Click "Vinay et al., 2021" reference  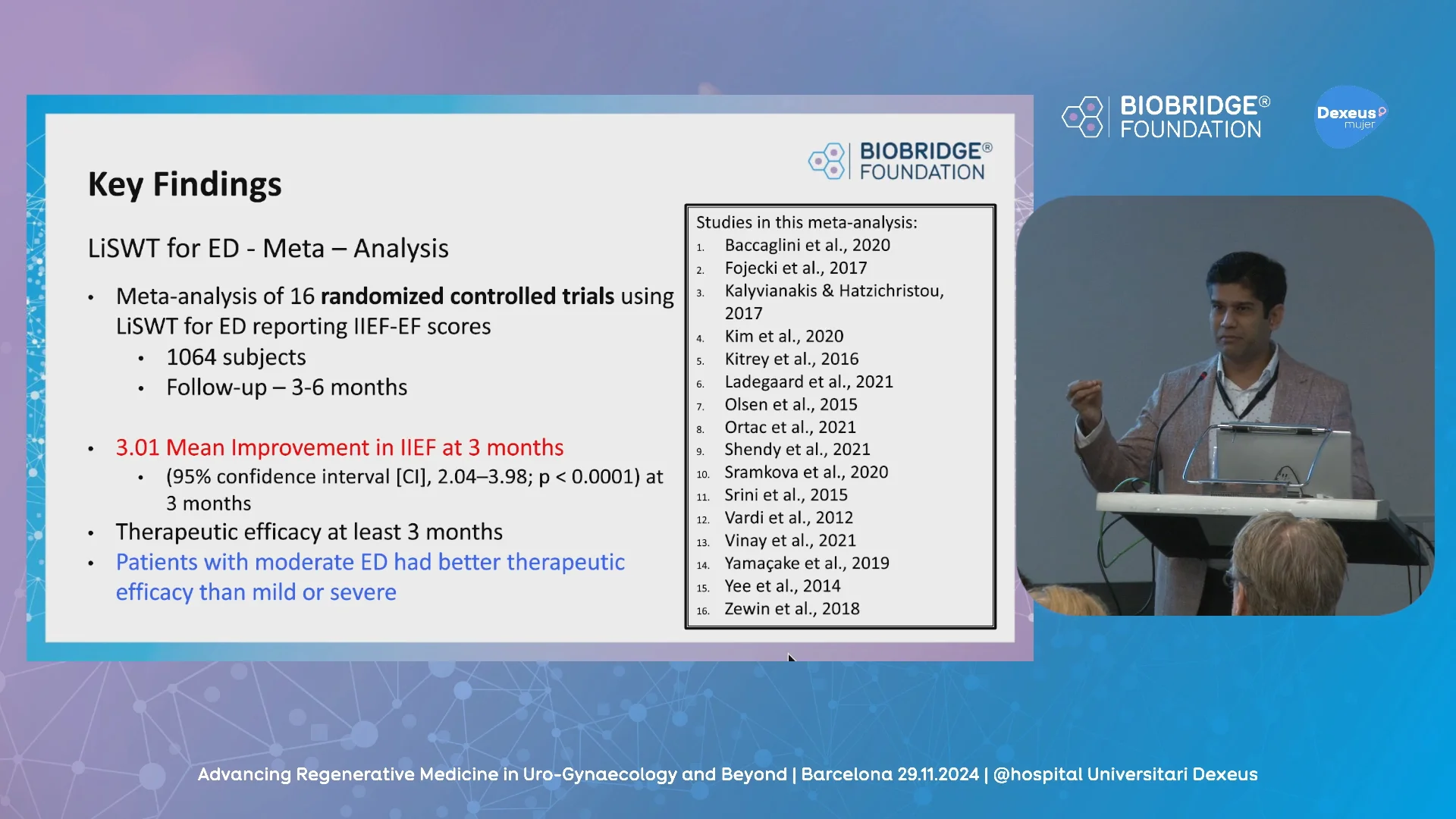click(789, 540)
